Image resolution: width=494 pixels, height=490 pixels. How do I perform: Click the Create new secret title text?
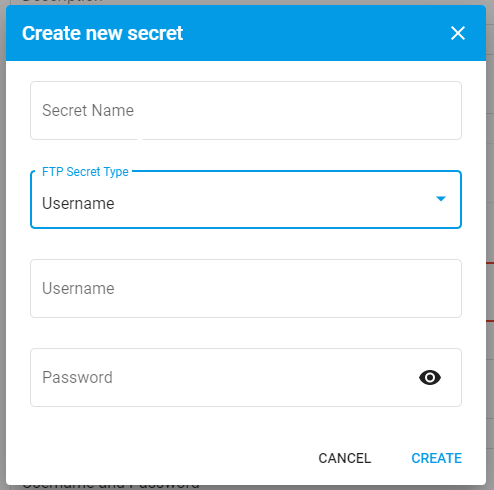(x=102, y=33)
